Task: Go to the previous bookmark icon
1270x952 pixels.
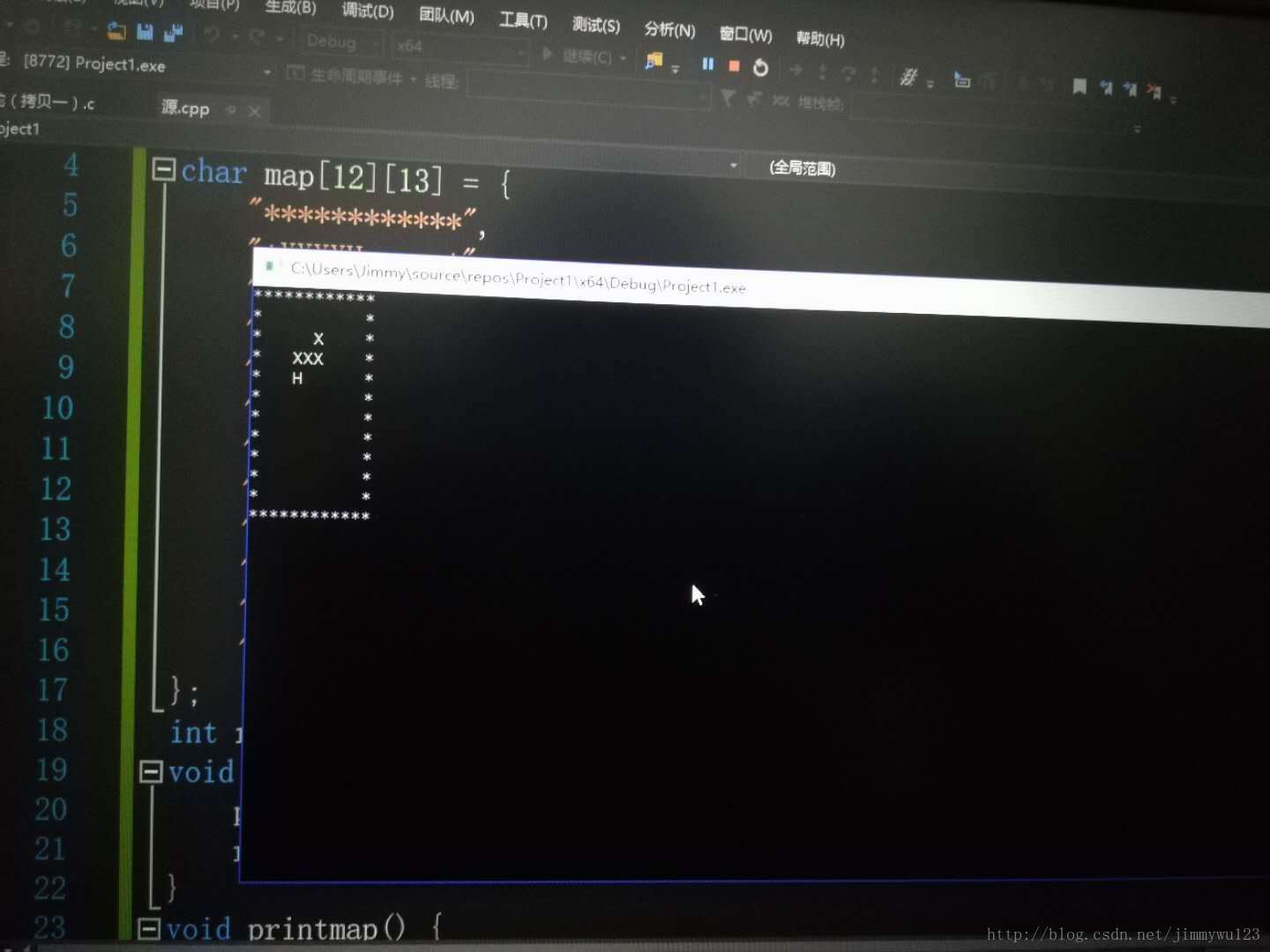Action: tap(1106, 87)
